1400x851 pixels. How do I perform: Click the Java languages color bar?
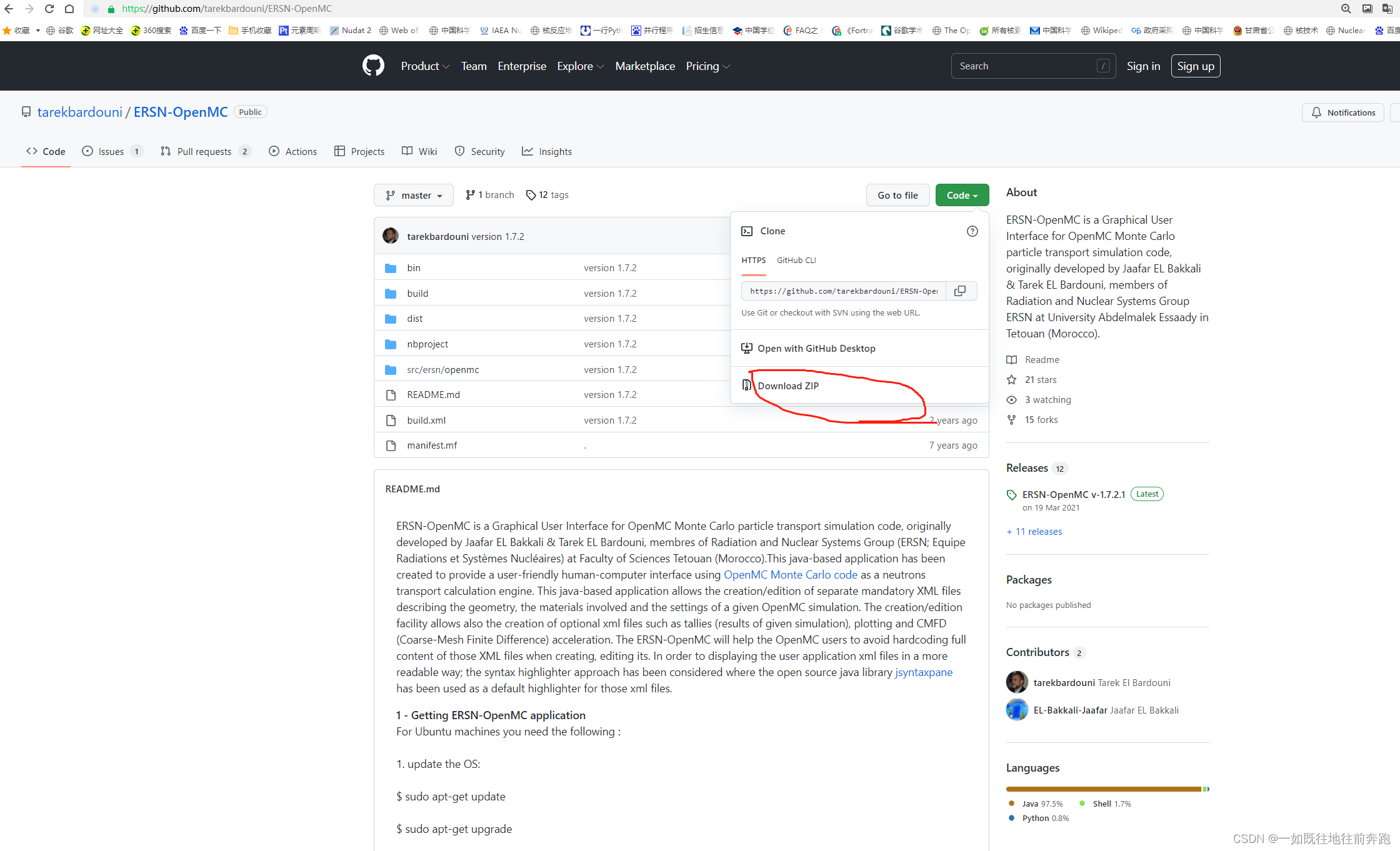pyautogui.click(x=1102, y=789)
